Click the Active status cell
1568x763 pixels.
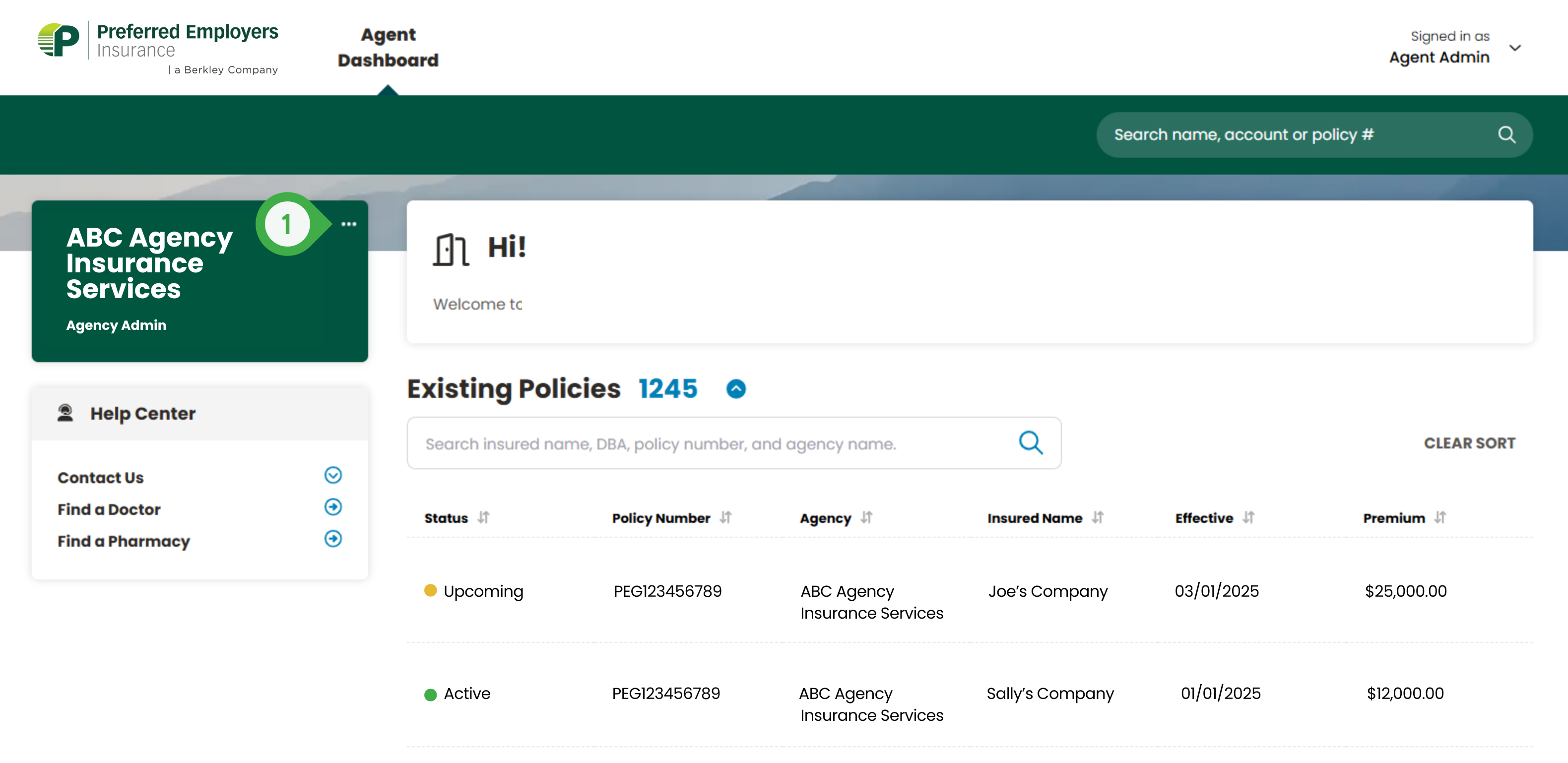point(457,694)
